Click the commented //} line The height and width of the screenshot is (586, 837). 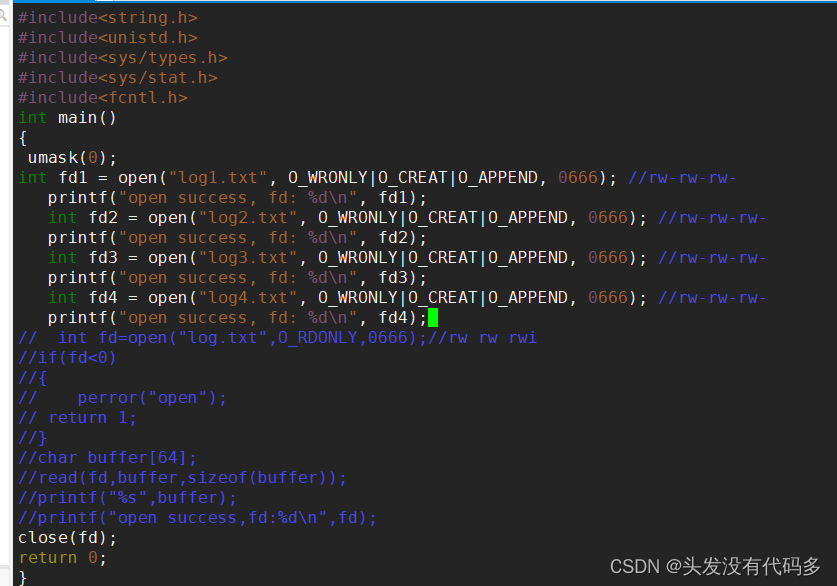tap(33, 438)
